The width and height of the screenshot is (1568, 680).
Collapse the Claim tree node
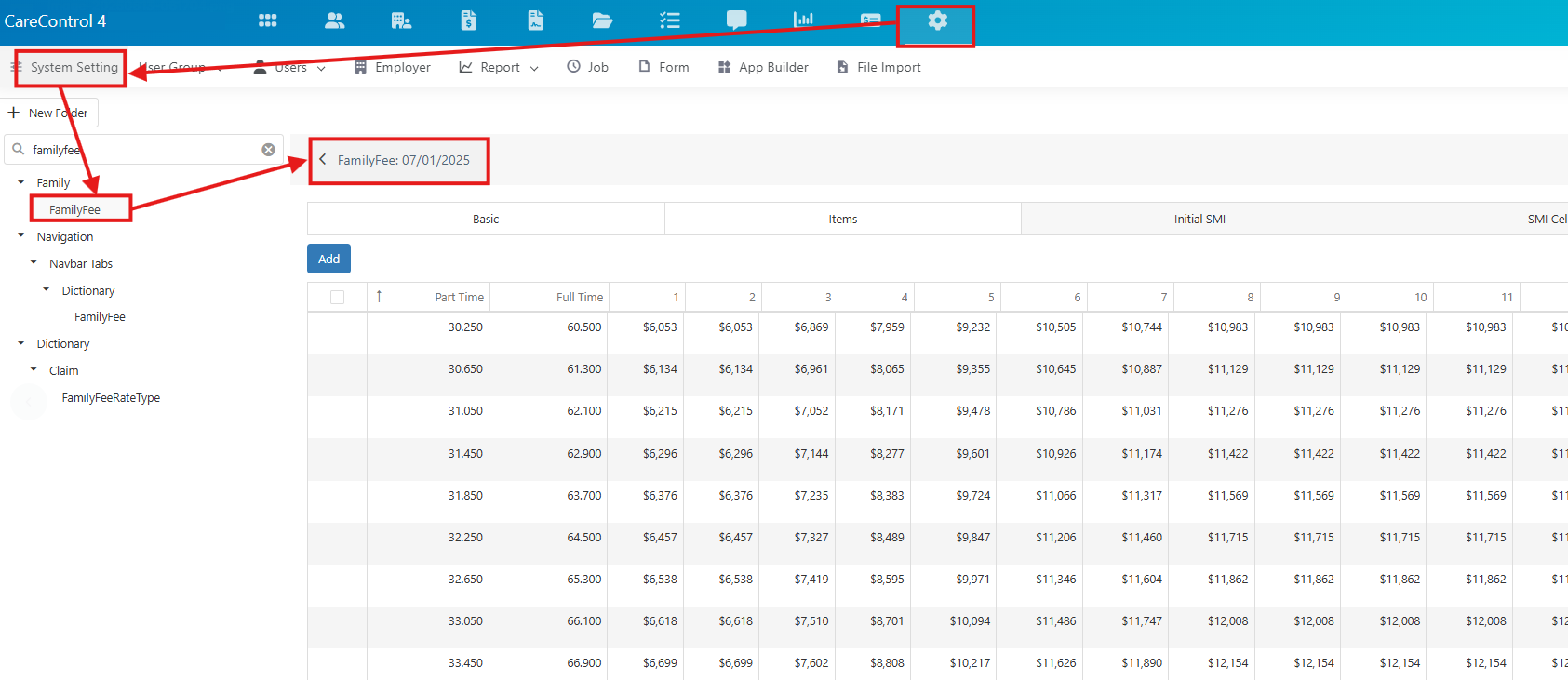(34, 370)
